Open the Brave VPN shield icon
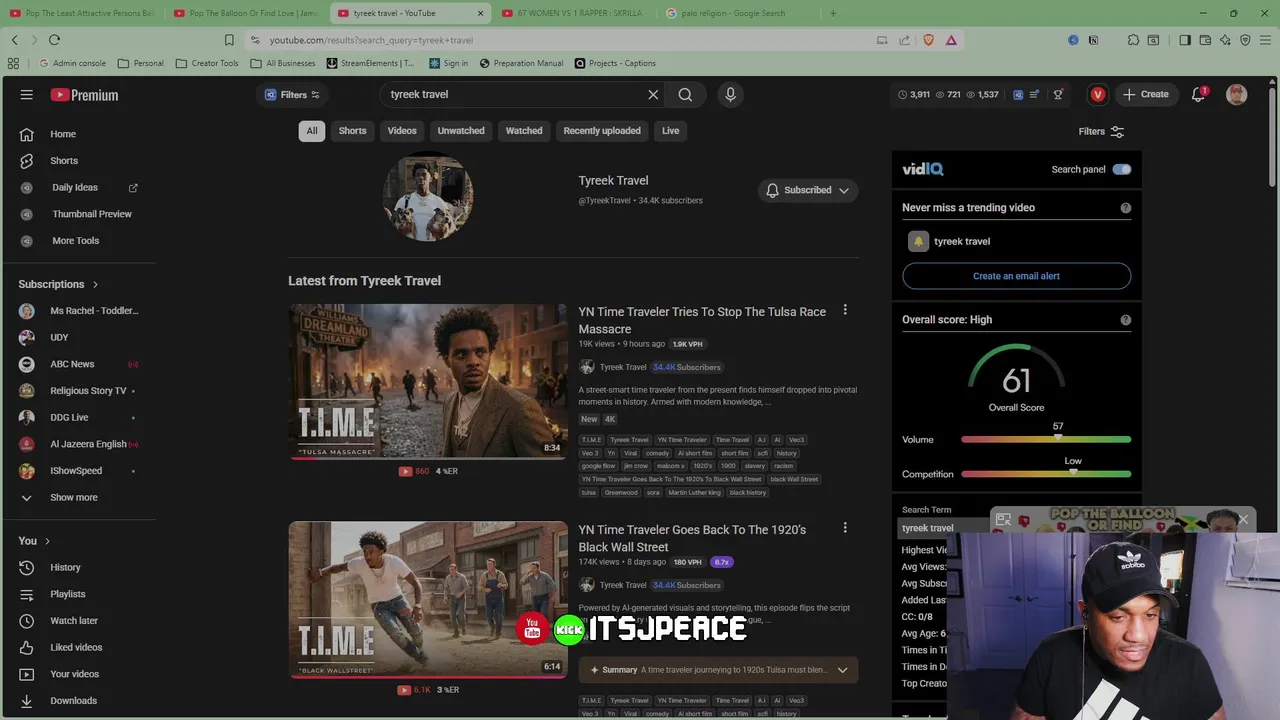Image resolution: width=1280 pixels, height=720 pixels. (1245, 40)
